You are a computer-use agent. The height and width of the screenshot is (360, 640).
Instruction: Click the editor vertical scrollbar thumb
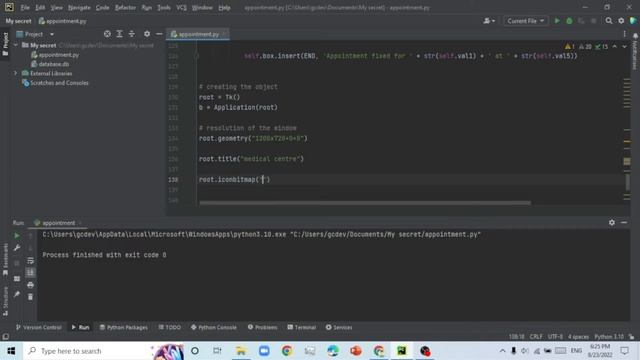point(627,182)
